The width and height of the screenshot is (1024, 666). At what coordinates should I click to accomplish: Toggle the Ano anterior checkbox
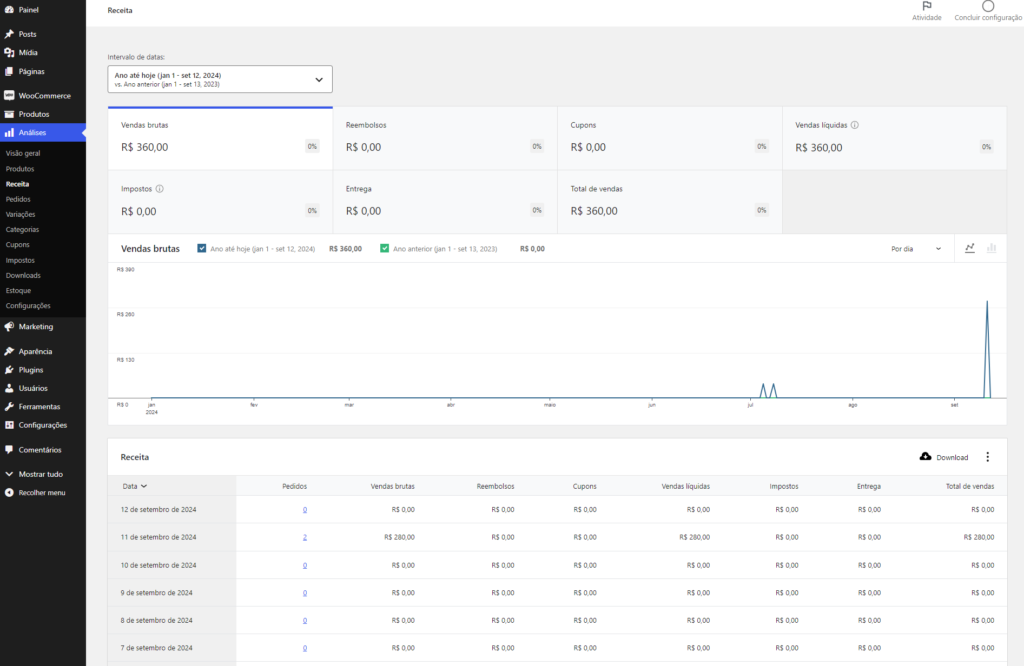point(385,248)
